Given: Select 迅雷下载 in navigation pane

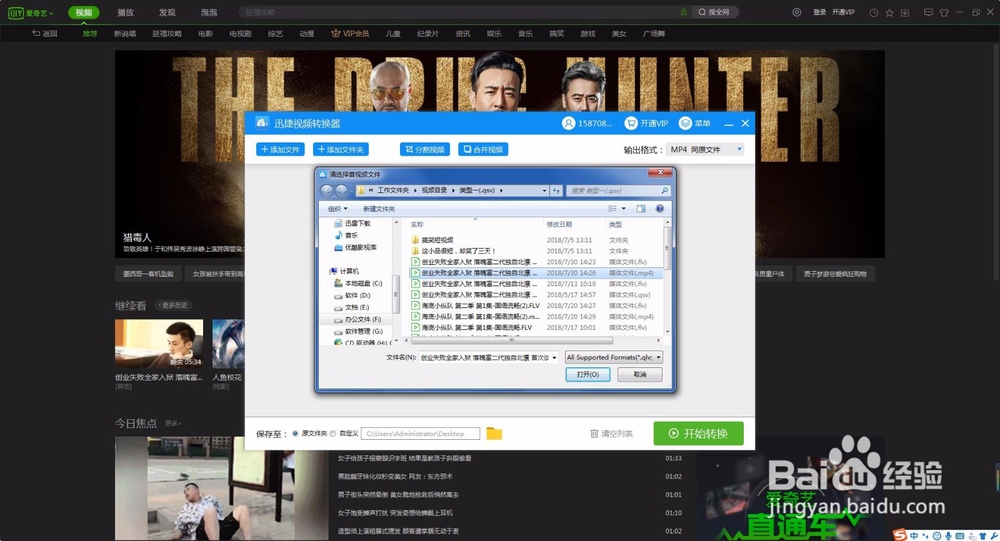Looking at the screenshot, I should coord(352,223).
